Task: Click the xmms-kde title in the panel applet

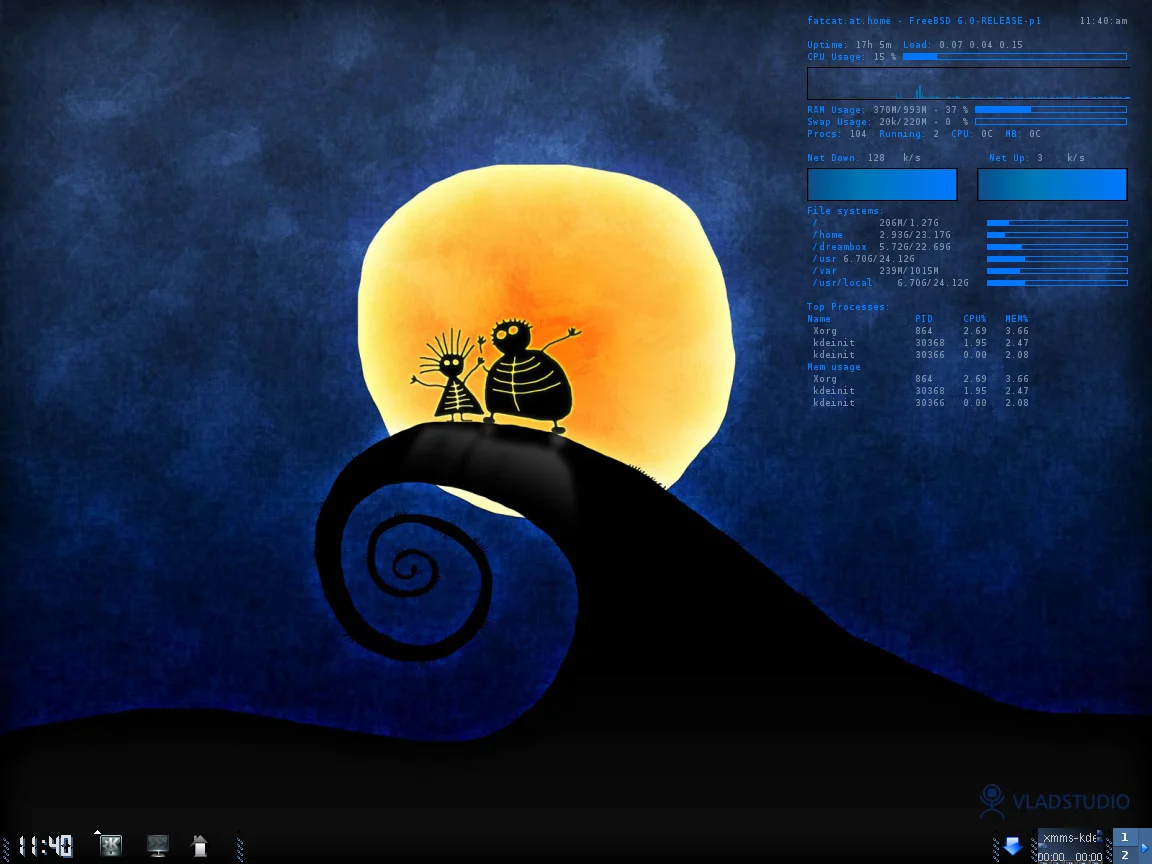Action: 1070,838
